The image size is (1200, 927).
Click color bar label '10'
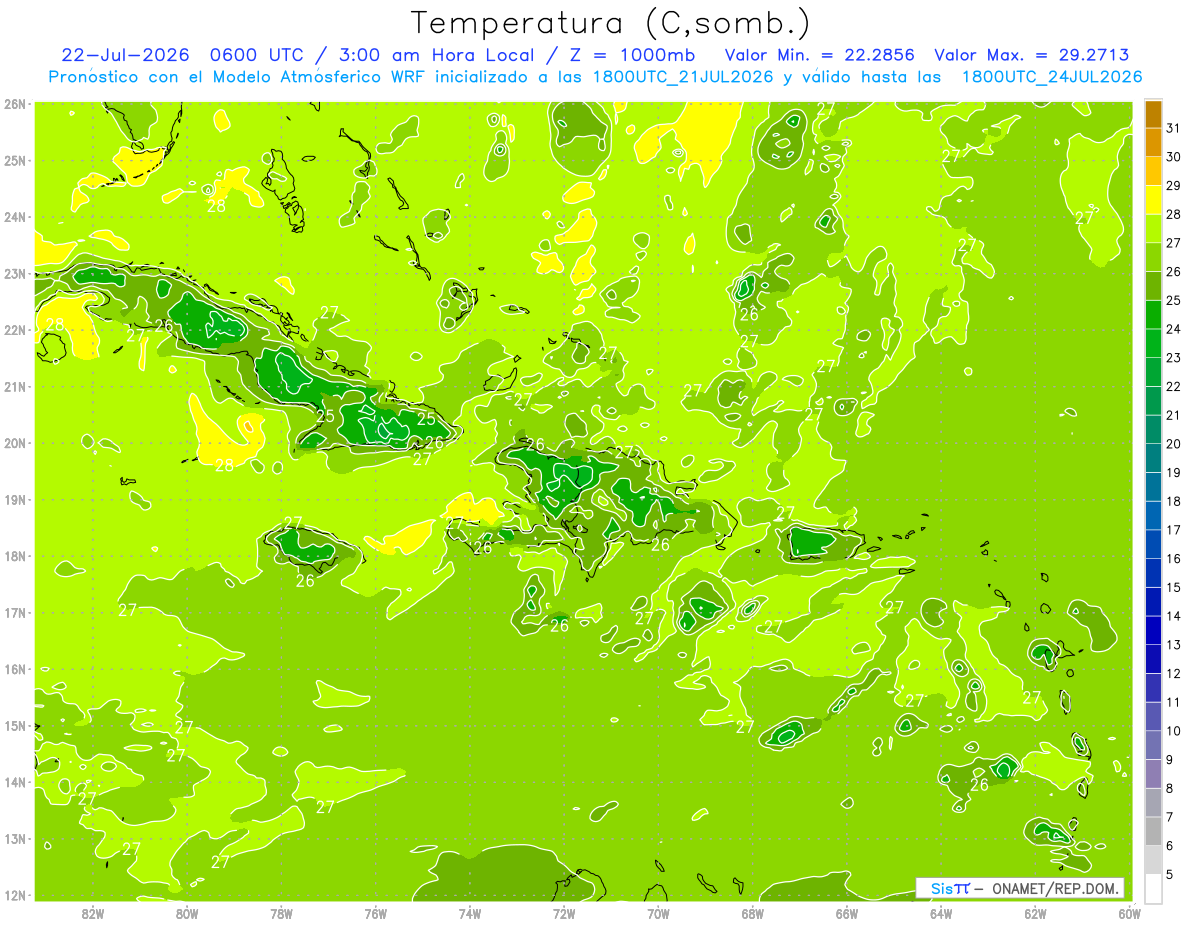point(1174,731)
